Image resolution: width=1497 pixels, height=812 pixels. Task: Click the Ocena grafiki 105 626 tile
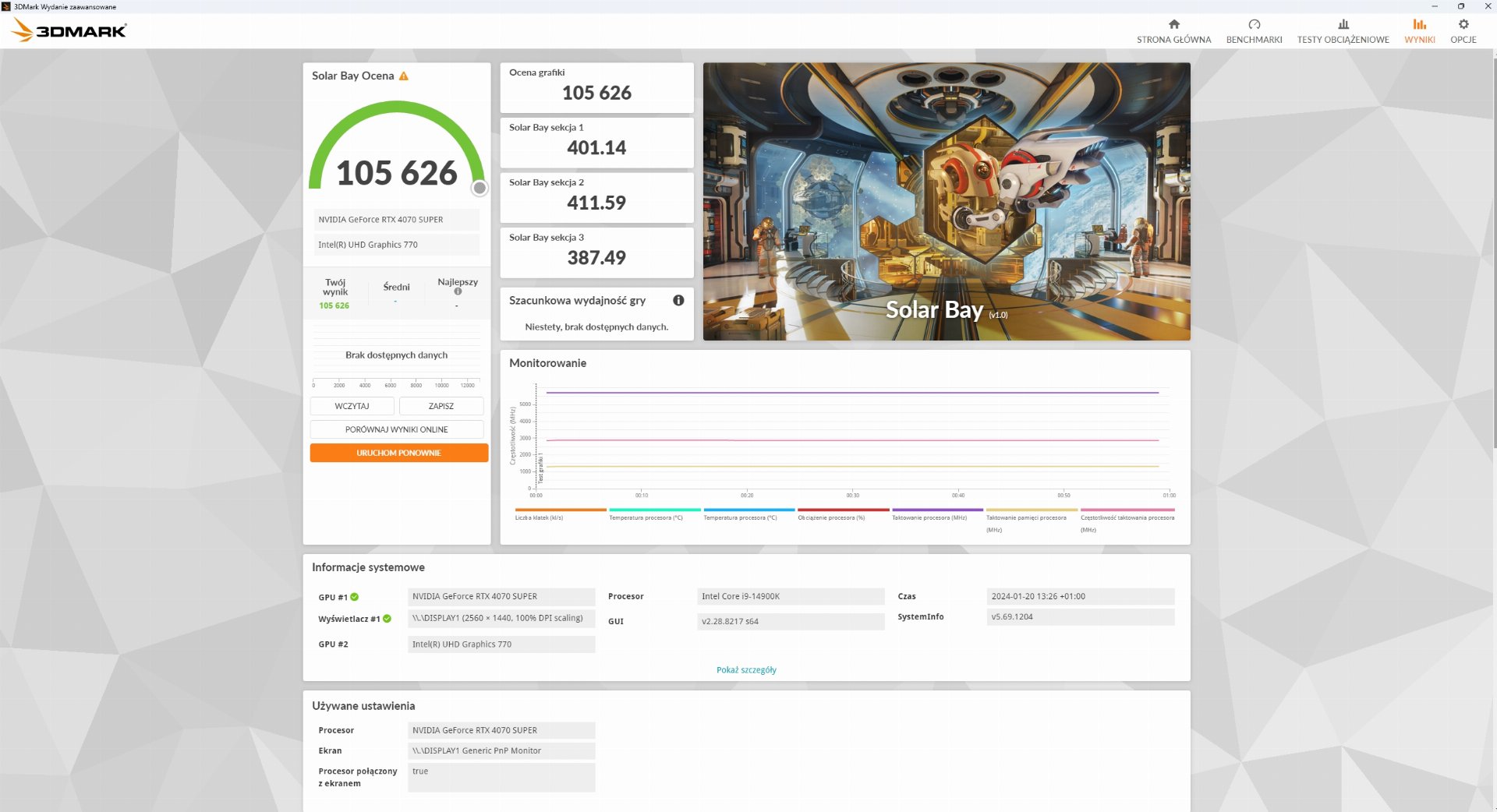tap(596, 87)
